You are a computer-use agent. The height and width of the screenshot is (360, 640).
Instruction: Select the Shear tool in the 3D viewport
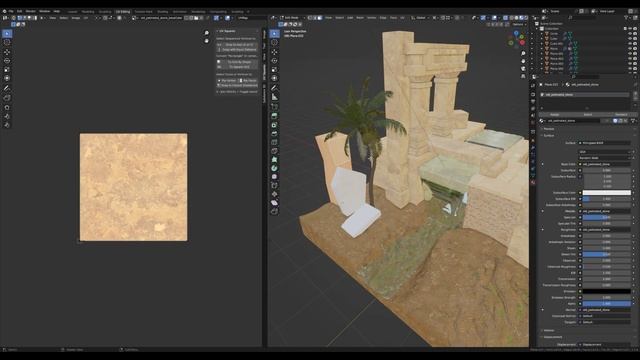(x=274, y=203)
